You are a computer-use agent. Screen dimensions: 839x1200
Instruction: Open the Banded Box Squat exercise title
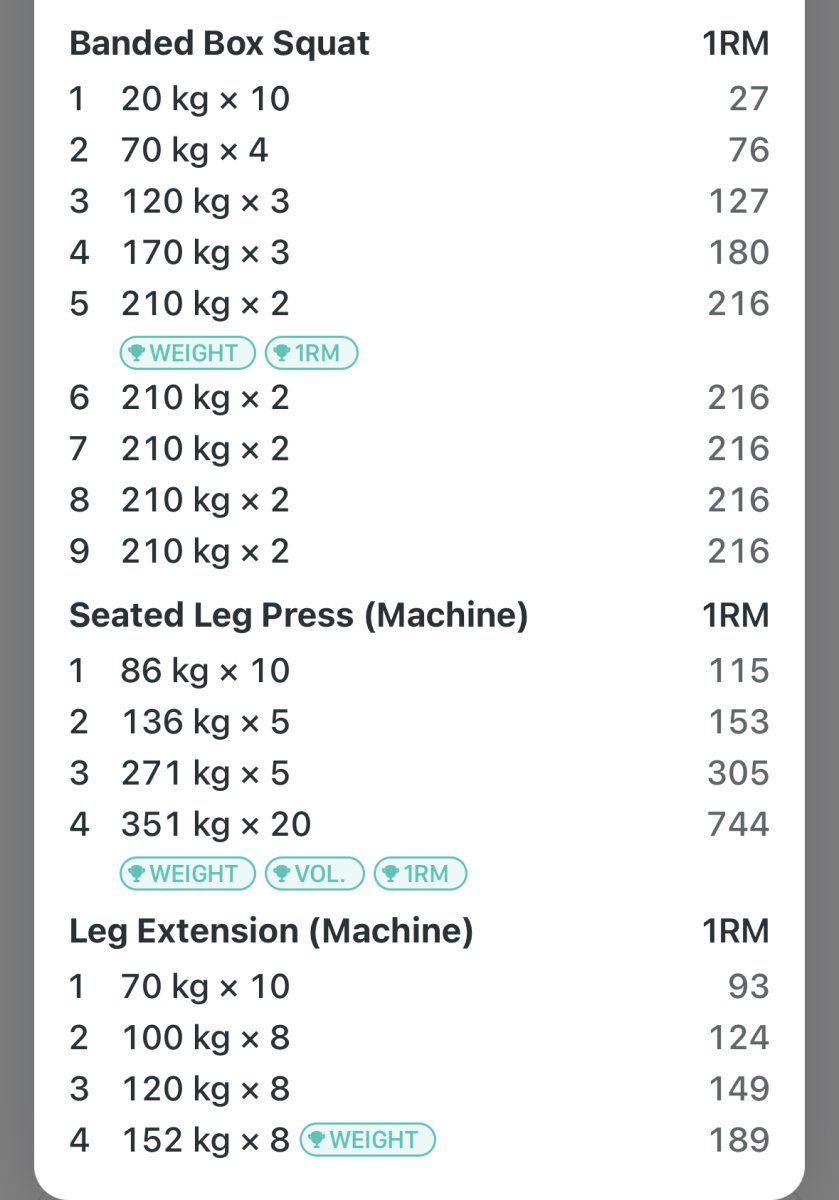point(219,44)
